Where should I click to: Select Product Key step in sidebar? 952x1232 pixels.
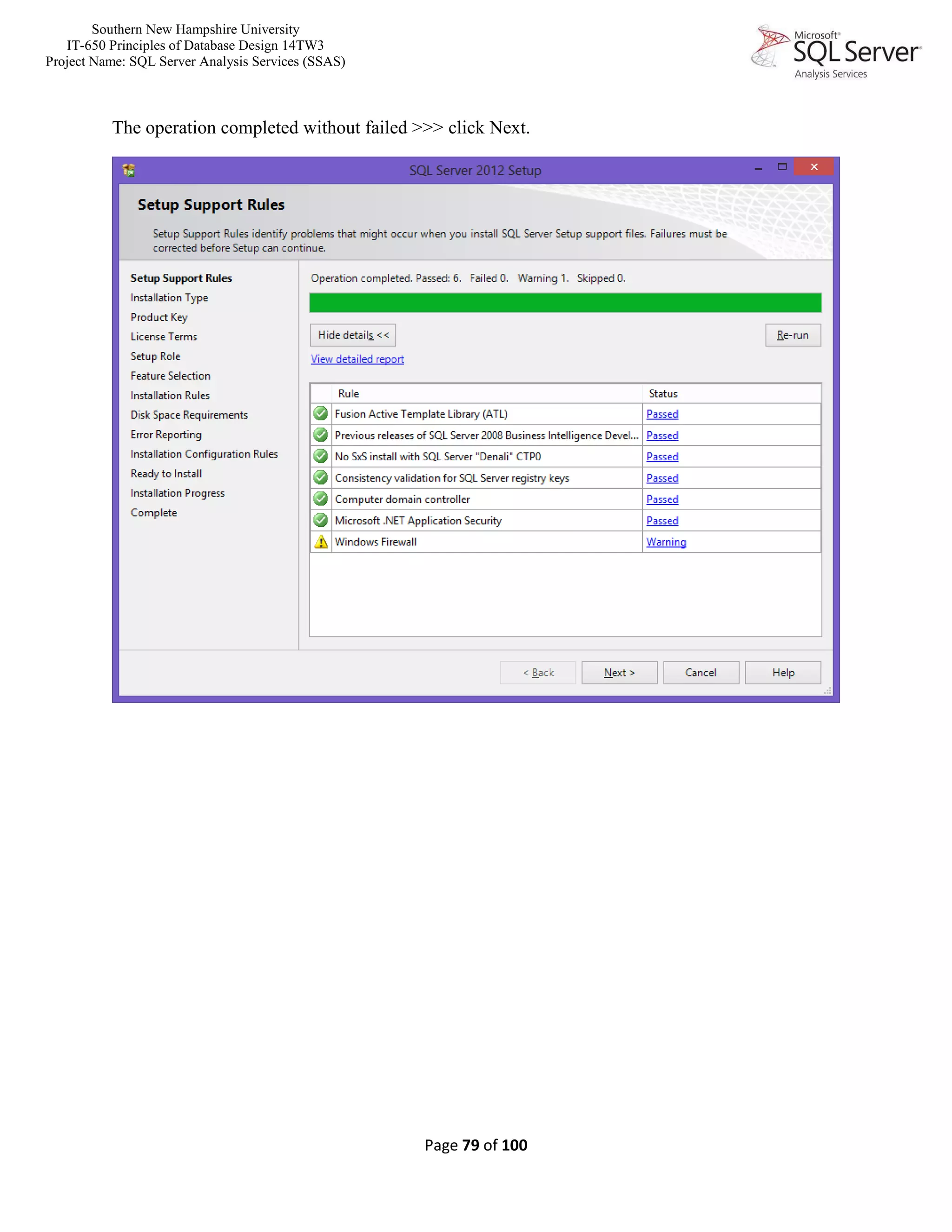click(x=159, y=317)
